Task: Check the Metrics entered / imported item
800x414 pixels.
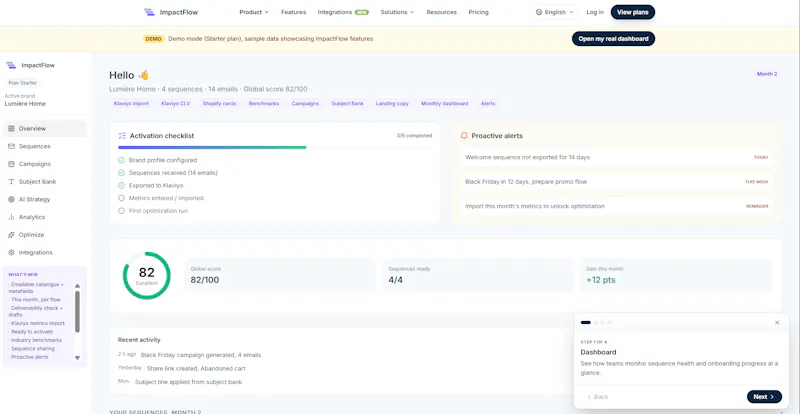Action: (121, 198)
